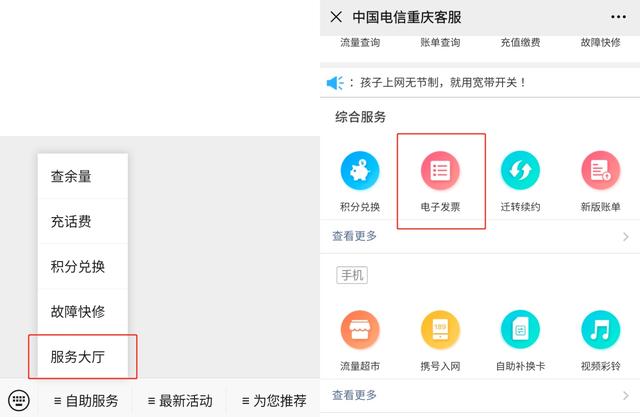Select 故障快修 in the popup menu
The width and height of the screenshot is (640, 417).
point(83,311)
